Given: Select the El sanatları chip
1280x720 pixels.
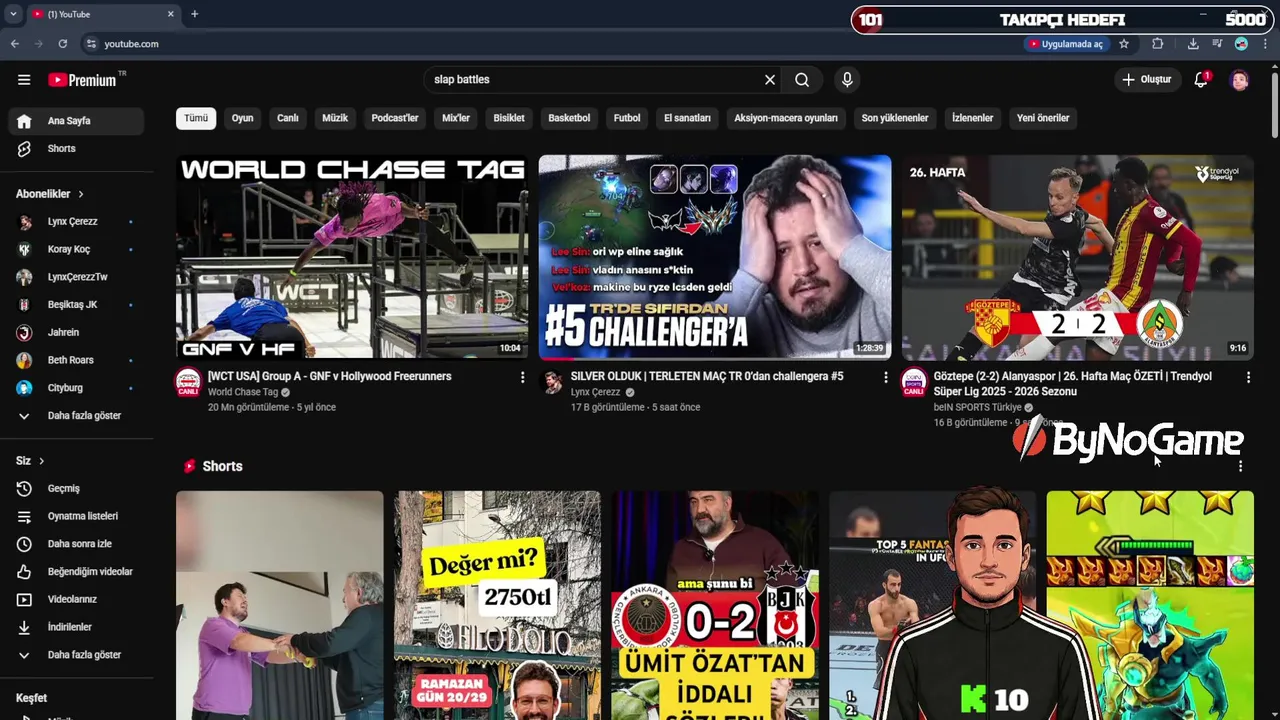Looking at the screenshot, I should tap(687, 118).
